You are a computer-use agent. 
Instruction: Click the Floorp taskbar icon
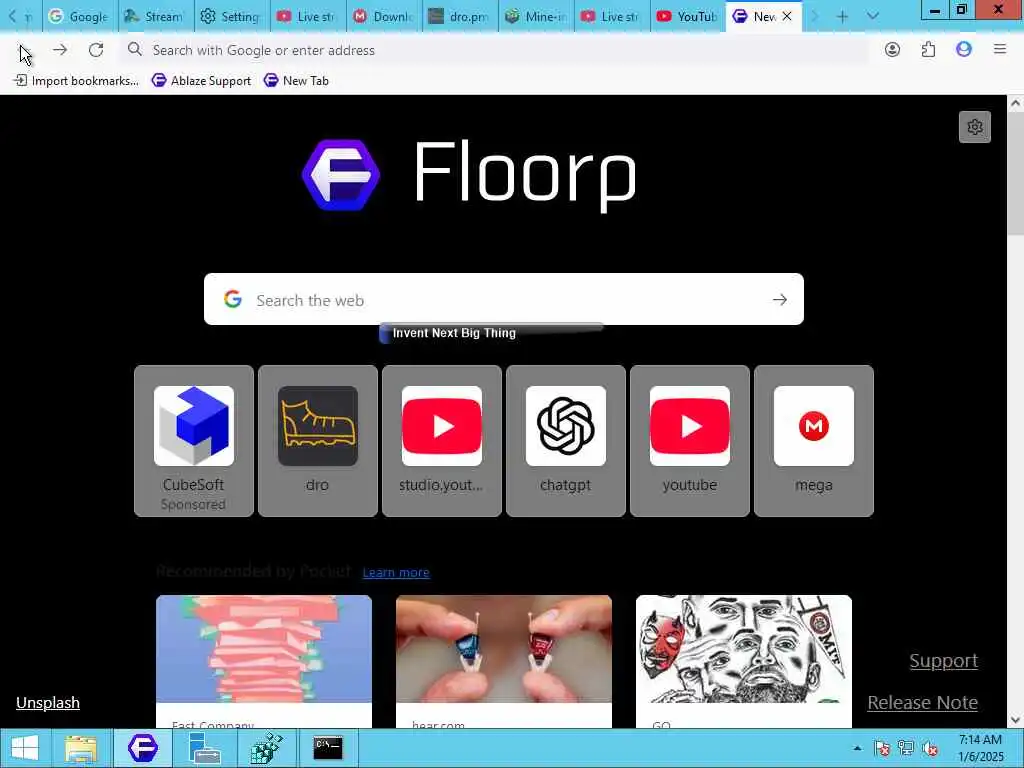(x=142, y=748)
